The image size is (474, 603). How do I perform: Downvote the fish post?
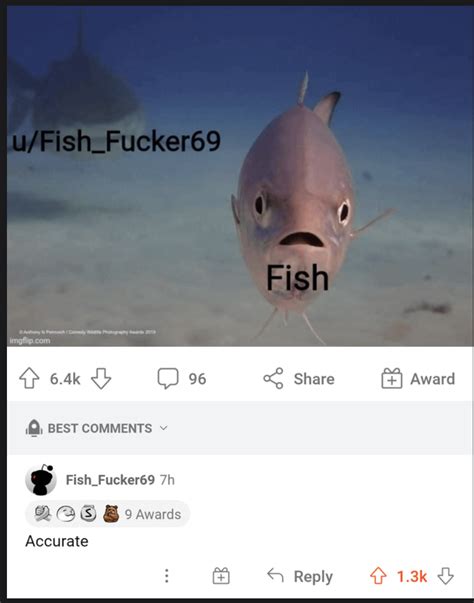pos(101,378)
